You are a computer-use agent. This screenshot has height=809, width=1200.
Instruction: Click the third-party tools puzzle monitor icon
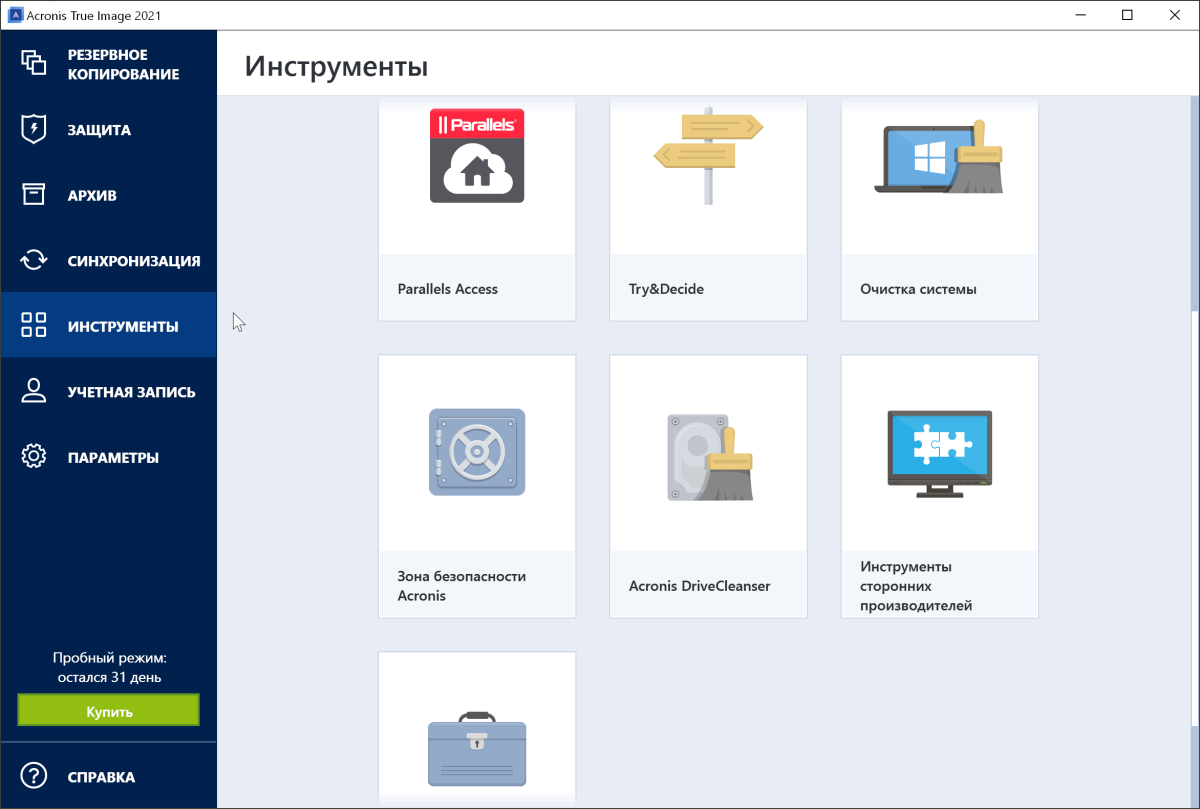point(940,453)
